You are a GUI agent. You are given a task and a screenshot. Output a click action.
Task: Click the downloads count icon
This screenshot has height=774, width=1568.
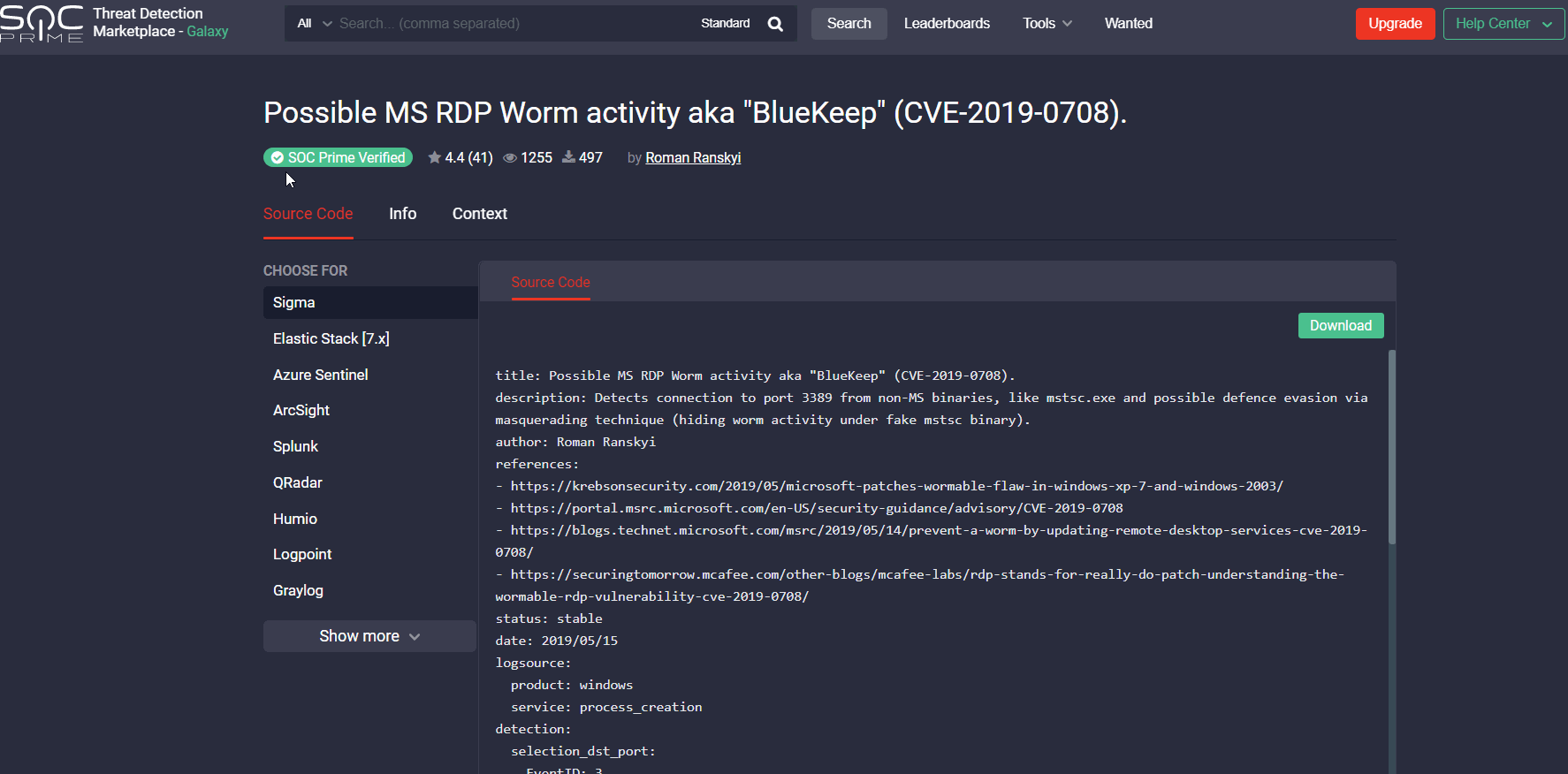pyautogui.click(x=568, y=157)
